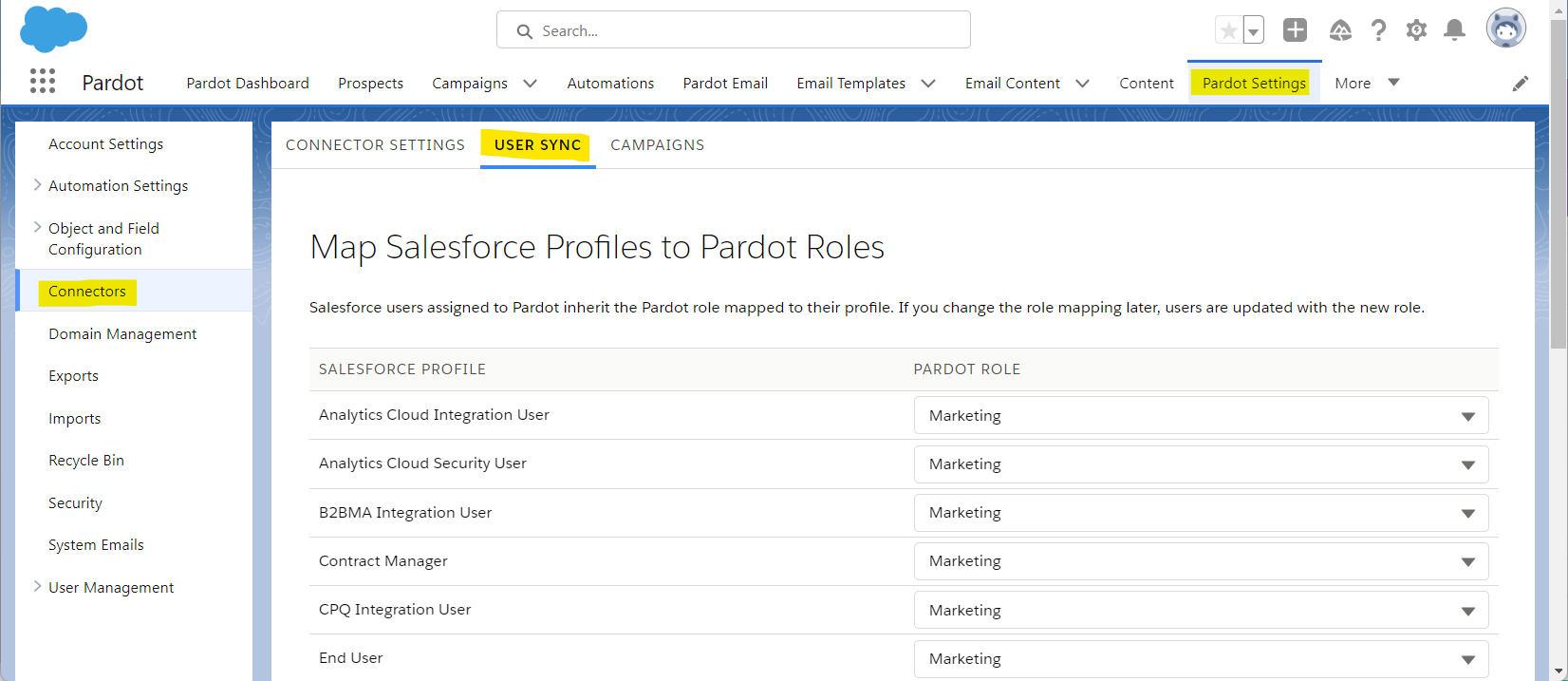Image resolution: width=1568 pixels, height=681 pixels.
Task: Select Connectors in the sidebar
Action: 87,292
